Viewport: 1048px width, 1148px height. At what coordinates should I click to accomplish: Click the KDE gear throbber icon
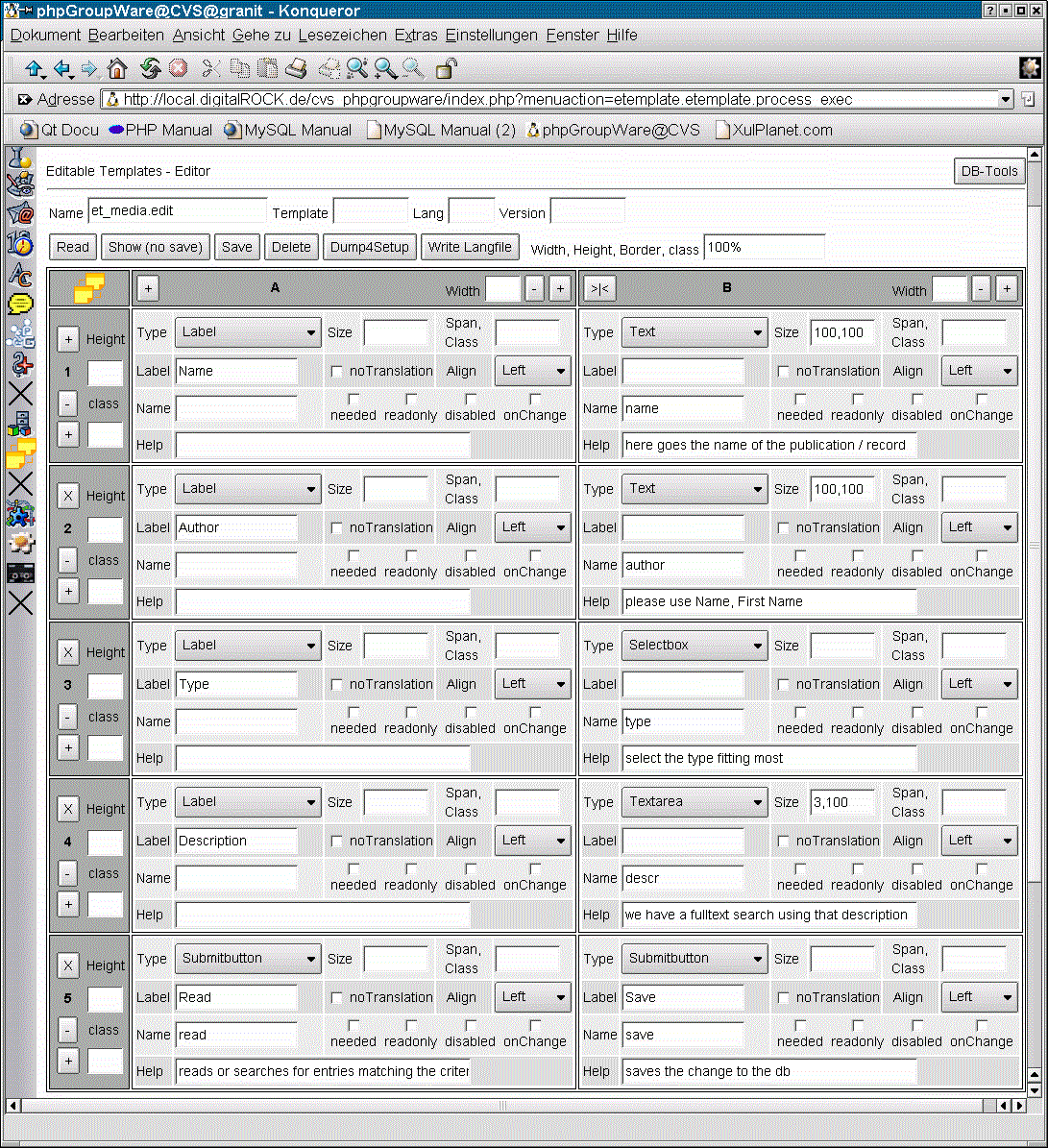(x=1031, y=68)
